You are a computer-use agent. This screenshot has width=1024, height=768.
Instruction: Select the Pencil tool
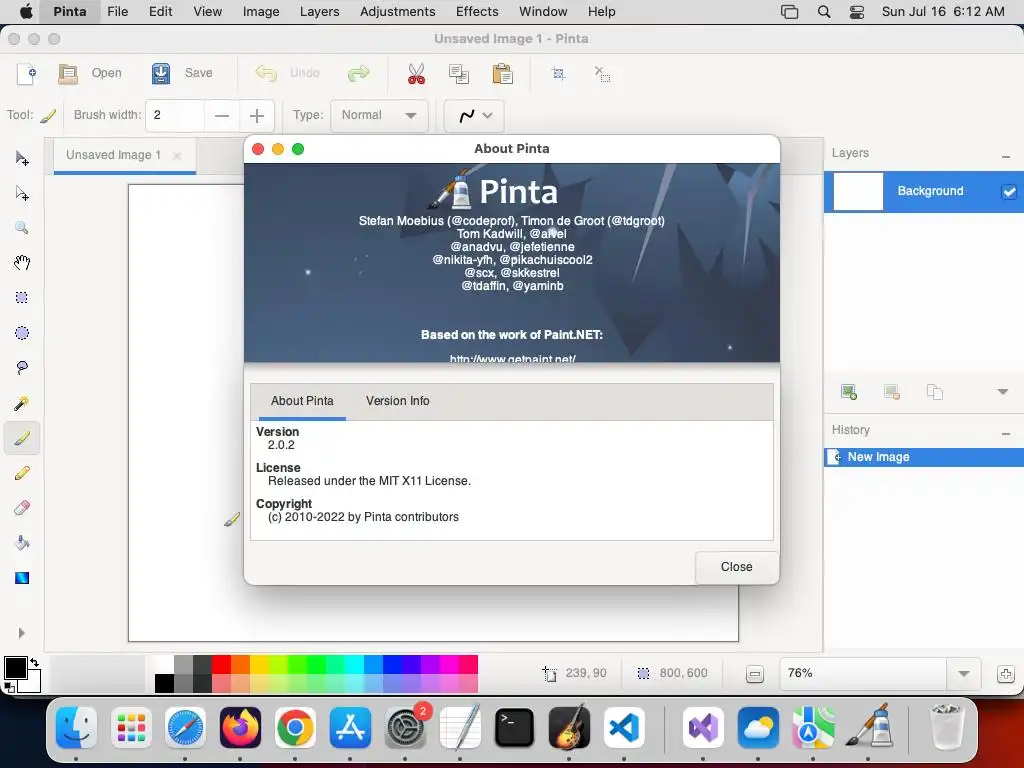(x=22, y=473)
